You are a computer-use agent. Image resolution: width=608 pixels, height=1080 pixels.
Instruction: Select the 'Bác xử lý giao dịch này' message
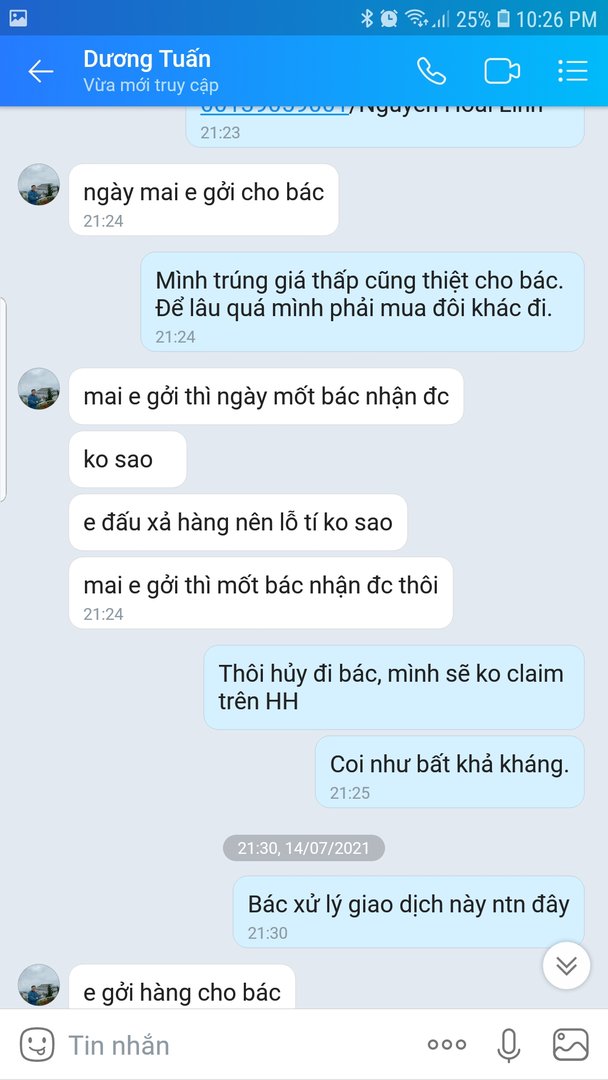click(x=408, y=912)
